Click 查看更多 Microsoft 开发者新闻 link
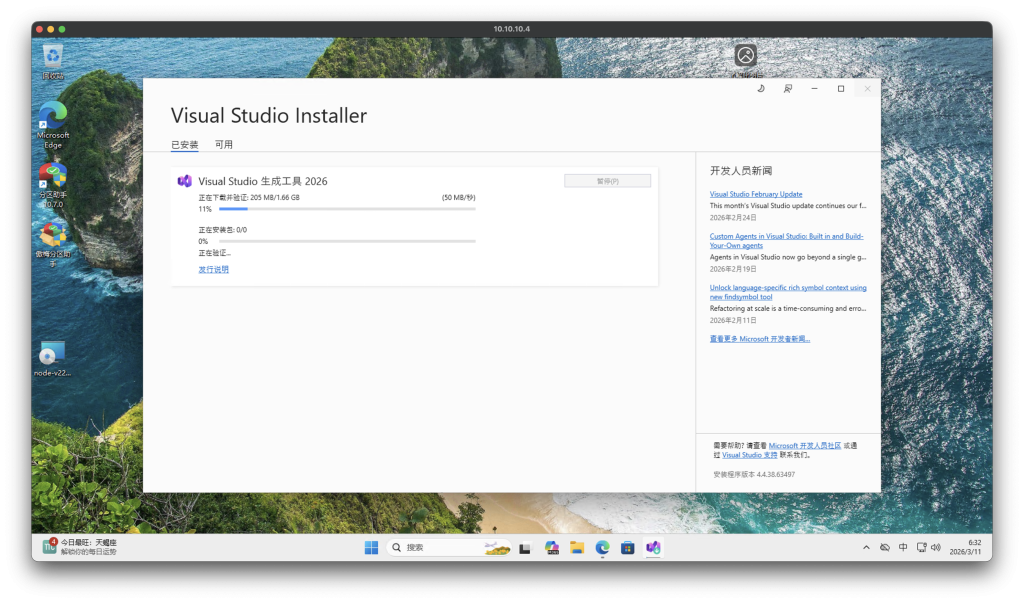 pyautogui.click(x=760, y=339)
